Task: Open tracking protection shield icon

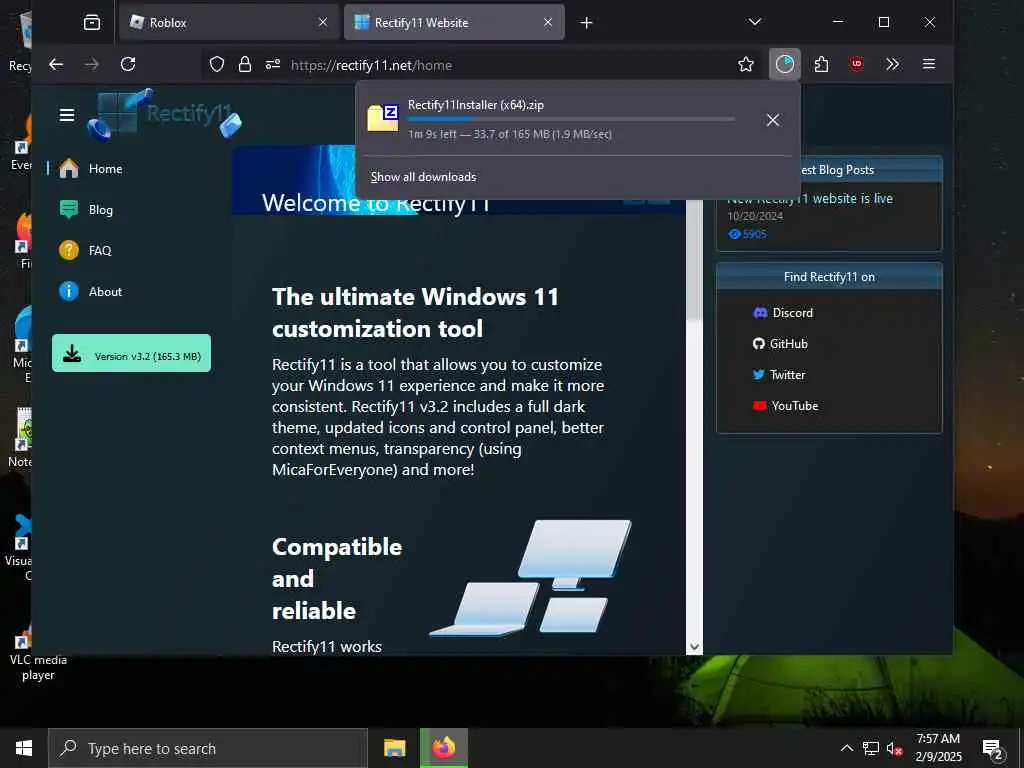Action: tap(217, 65)
